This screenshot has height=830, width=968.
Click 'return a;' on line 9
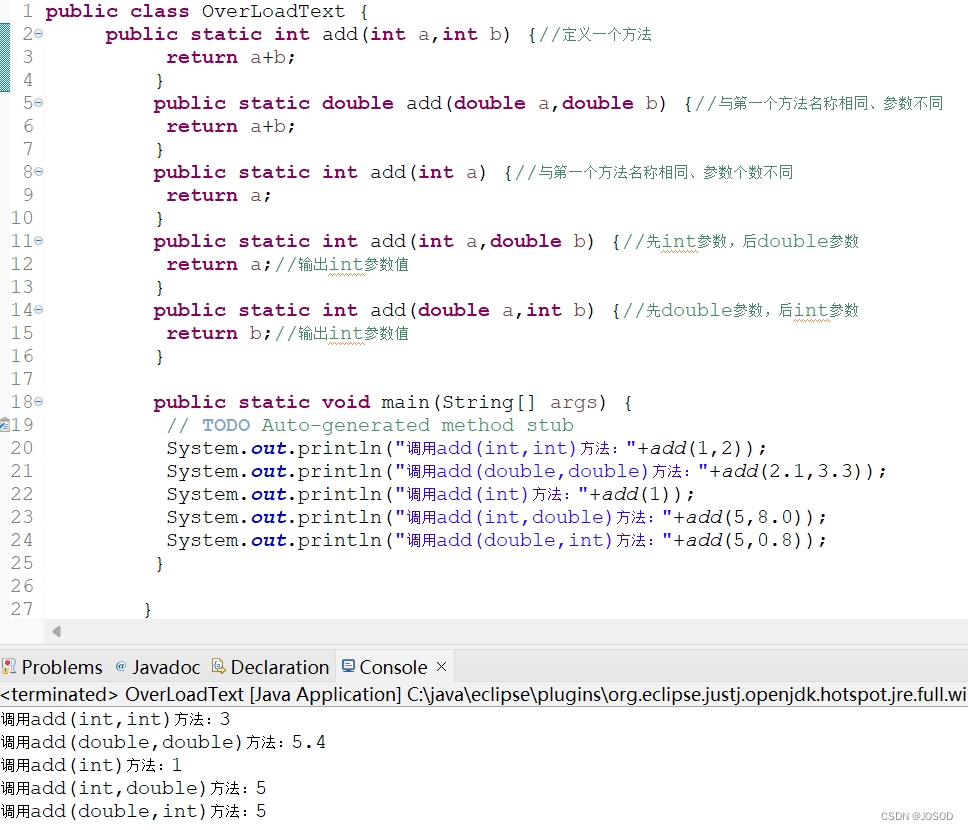coord(219,196)
